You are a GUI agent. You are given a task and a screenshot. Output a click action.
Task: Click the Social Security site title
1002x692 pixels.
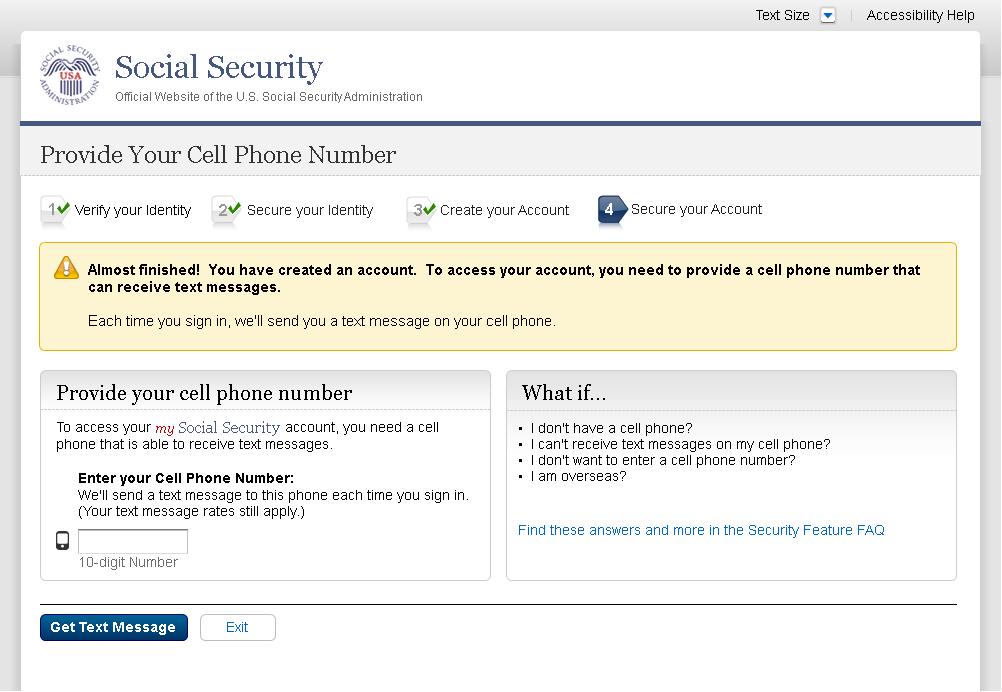(x=219, y=68)
